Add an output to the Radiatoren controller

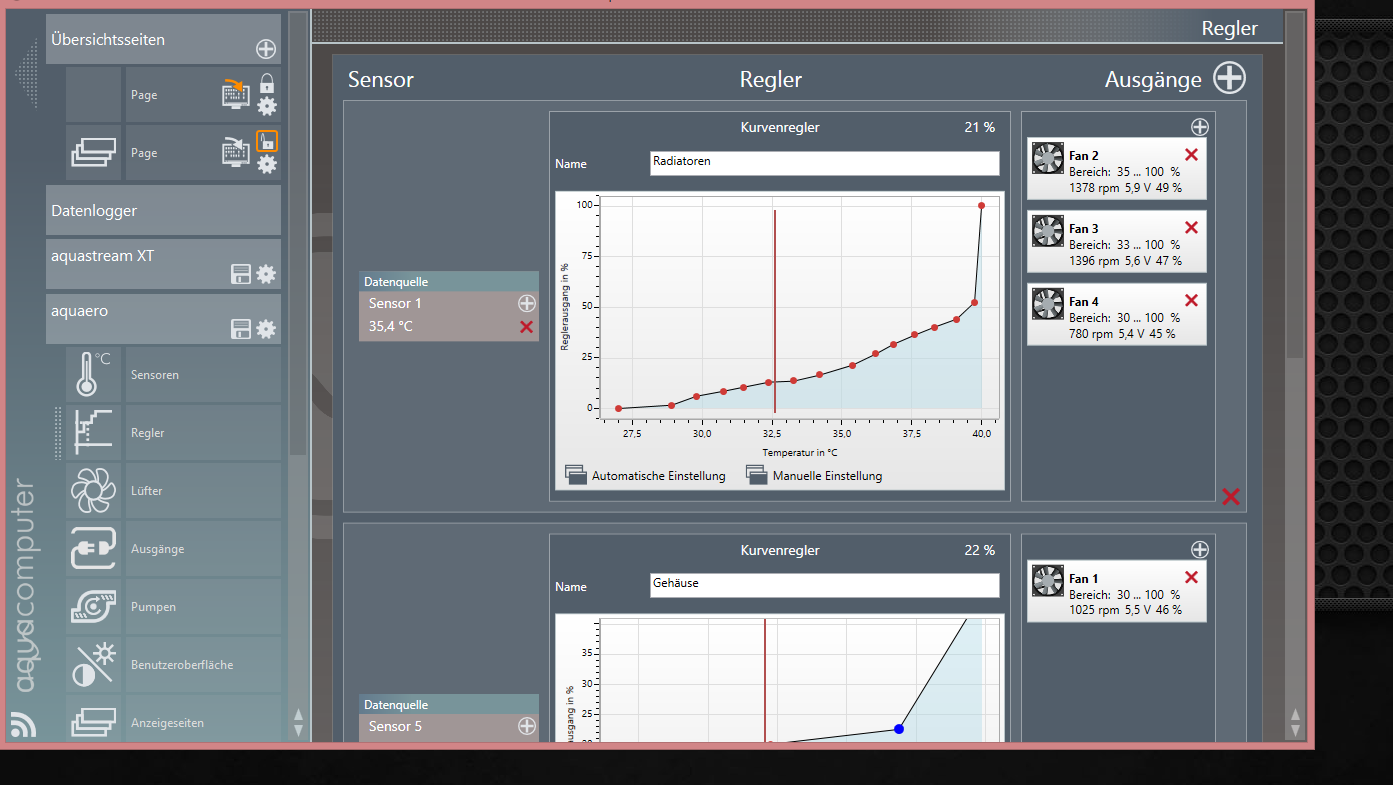1200,127
